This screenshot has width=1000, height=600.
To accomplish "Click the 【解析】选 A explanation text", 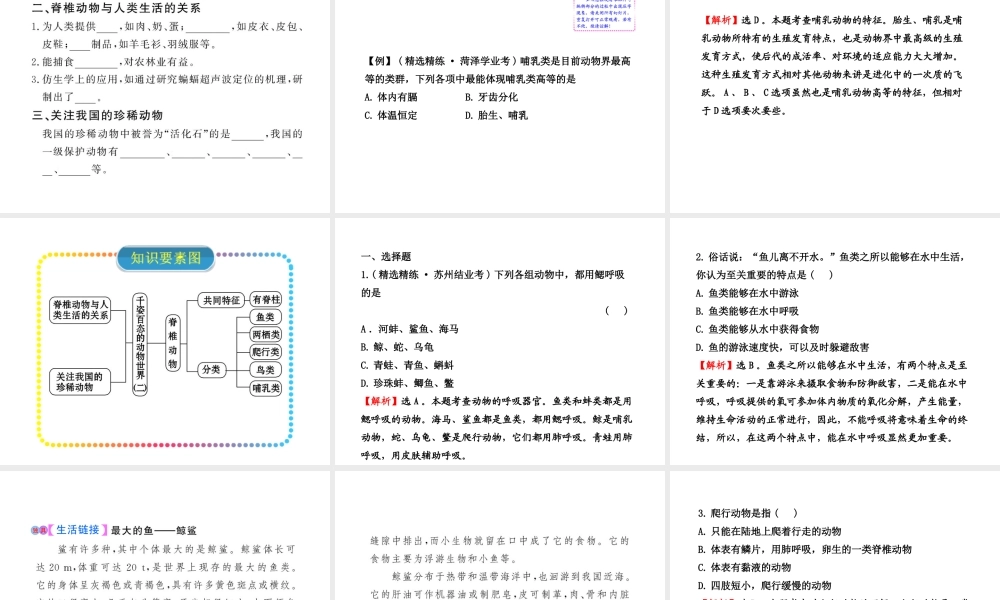I will pyautogui.click(x=496, y=428).
